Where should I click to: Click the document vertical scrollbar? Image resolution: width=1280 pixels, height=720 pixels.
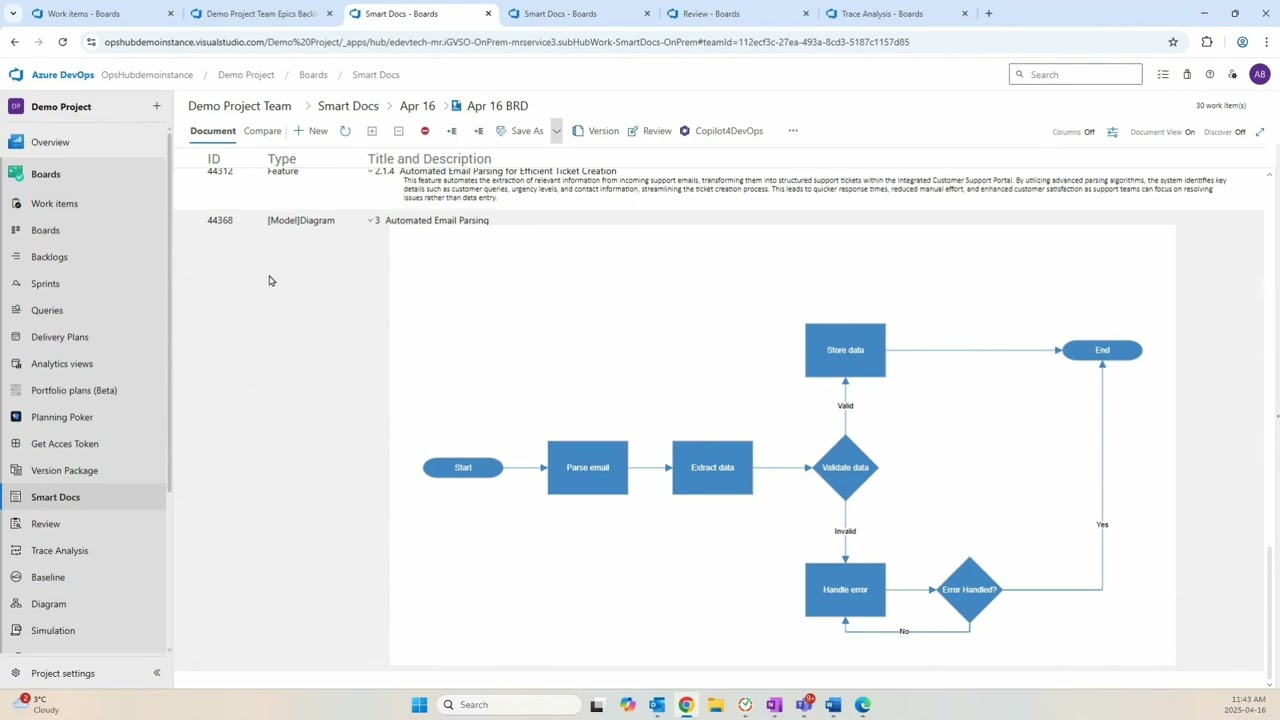[x=1270, y=612]
